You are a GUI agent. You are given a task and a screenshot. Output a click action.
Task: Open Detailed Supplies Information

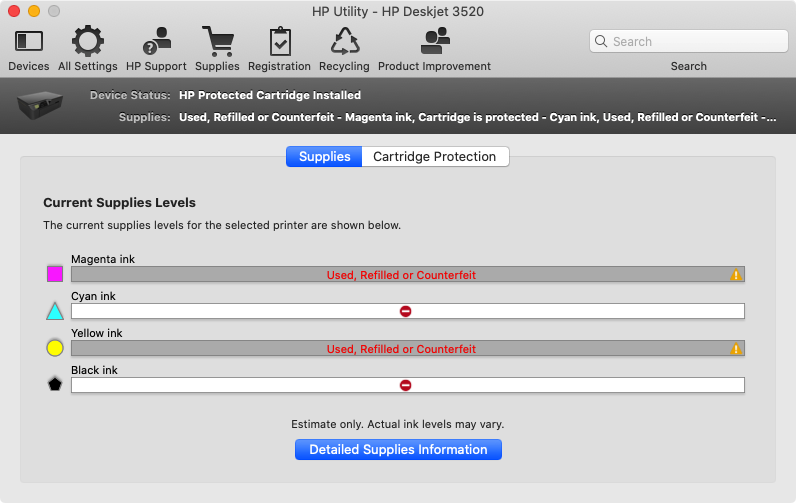click(x=398, y=450)
